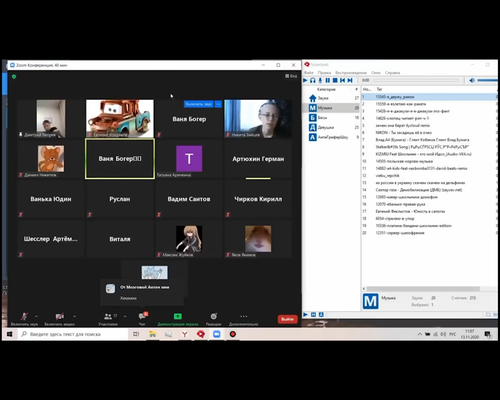Start Демонстрация экрана screen sharing
The width and height of the screenshot is (500, 400).
[178, 318]
